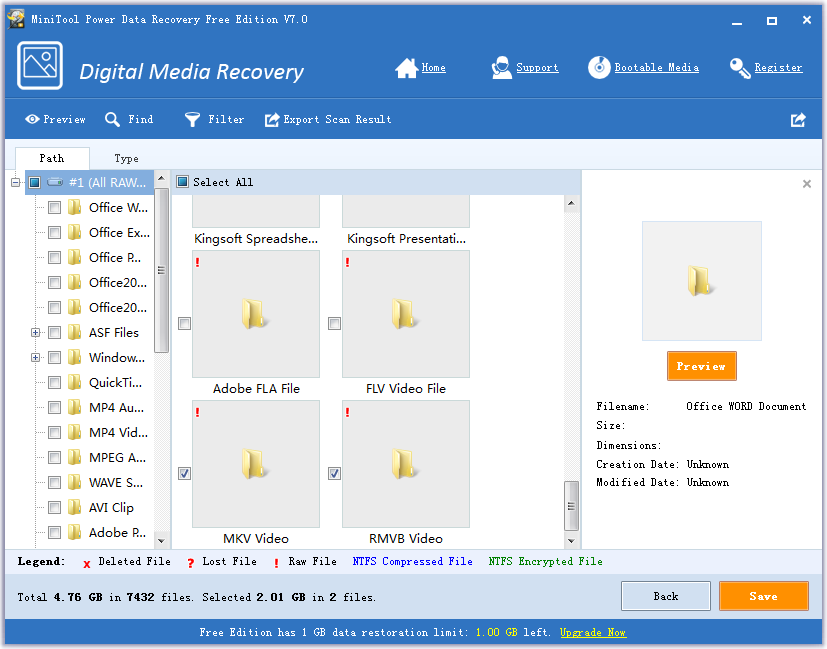Select the Office P... tree item
This screenshot has height=649, width=827.
pos(115,257)
